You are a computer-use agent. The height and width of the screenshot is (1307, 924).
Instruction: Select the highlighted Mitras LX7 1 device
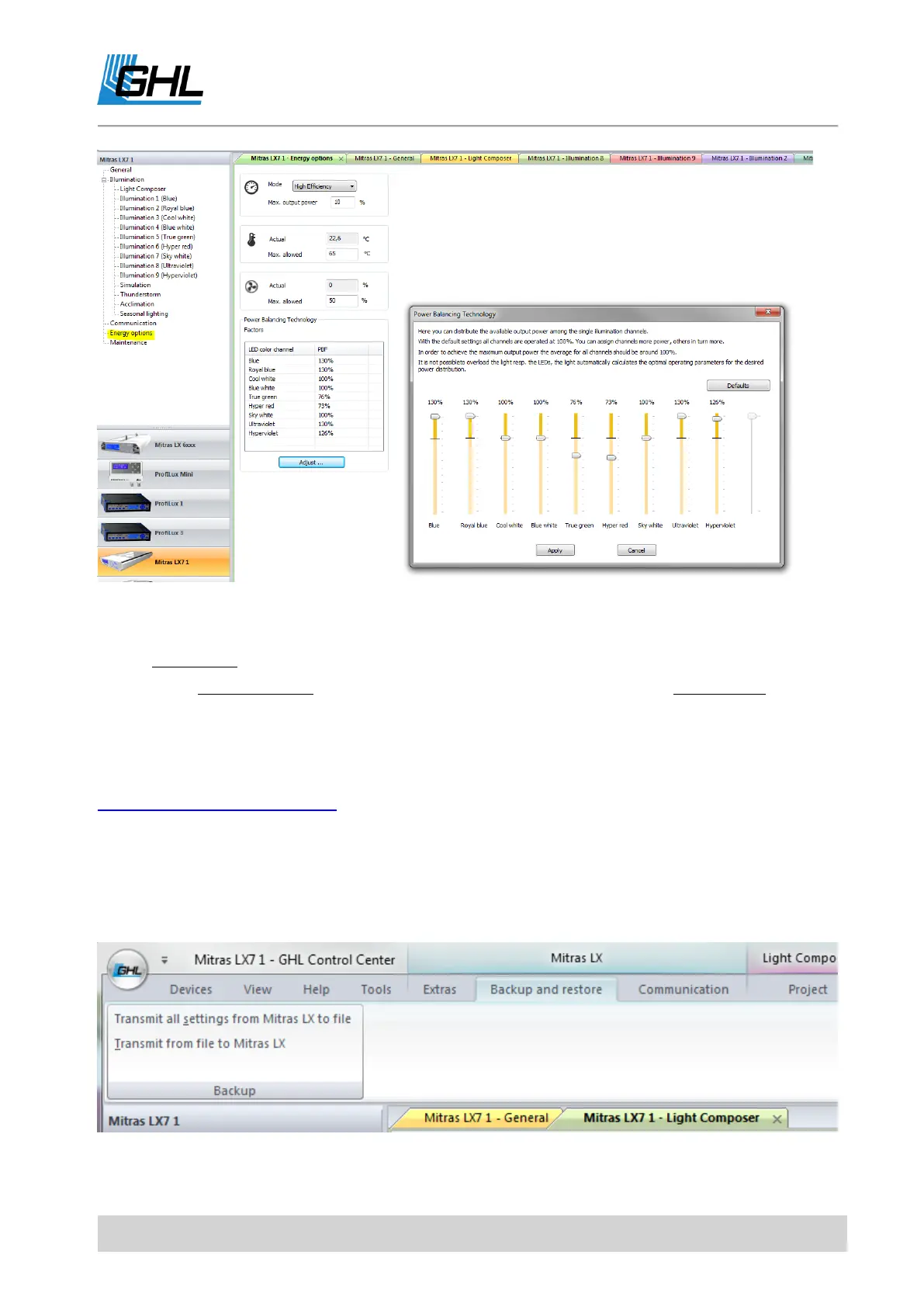click(164, 562)
